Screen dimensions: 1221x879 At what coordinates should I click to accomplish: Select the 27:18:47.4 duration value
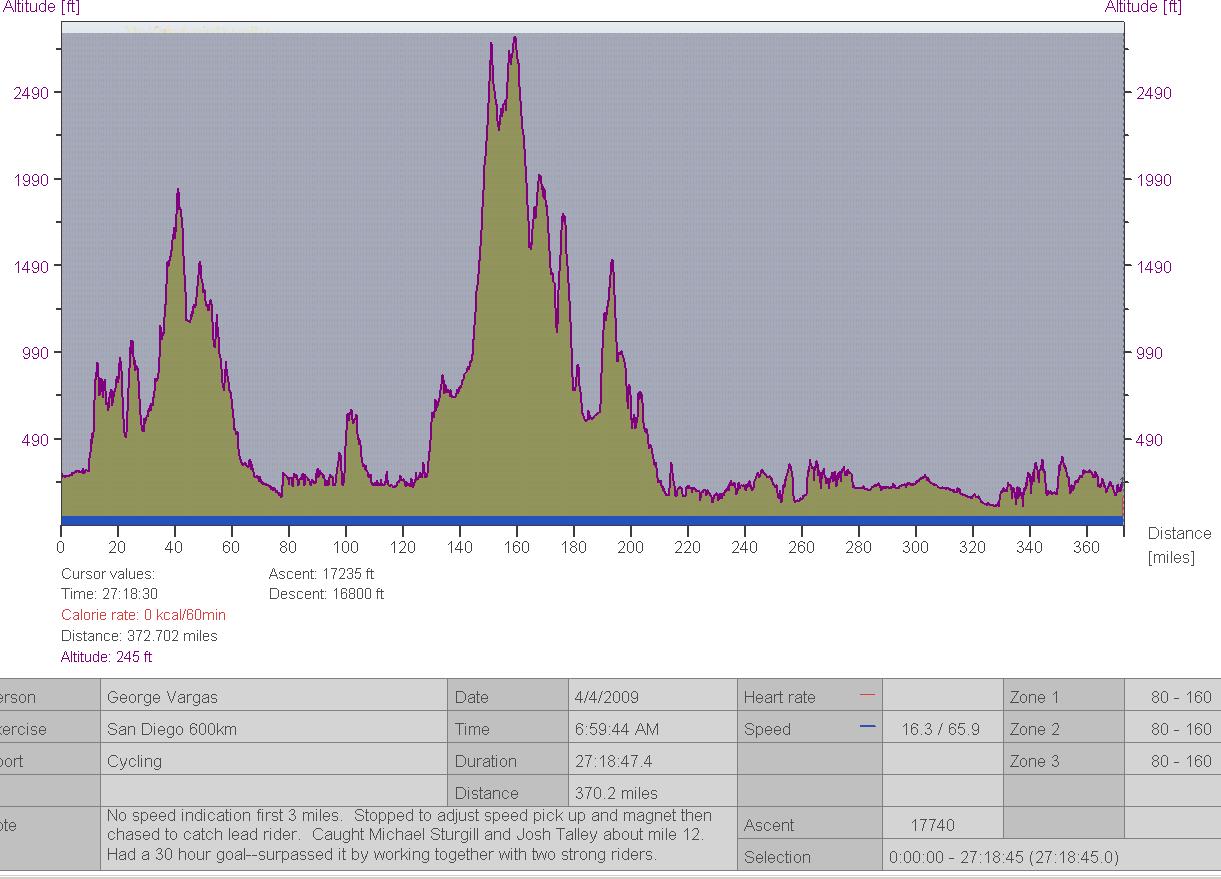613,761
